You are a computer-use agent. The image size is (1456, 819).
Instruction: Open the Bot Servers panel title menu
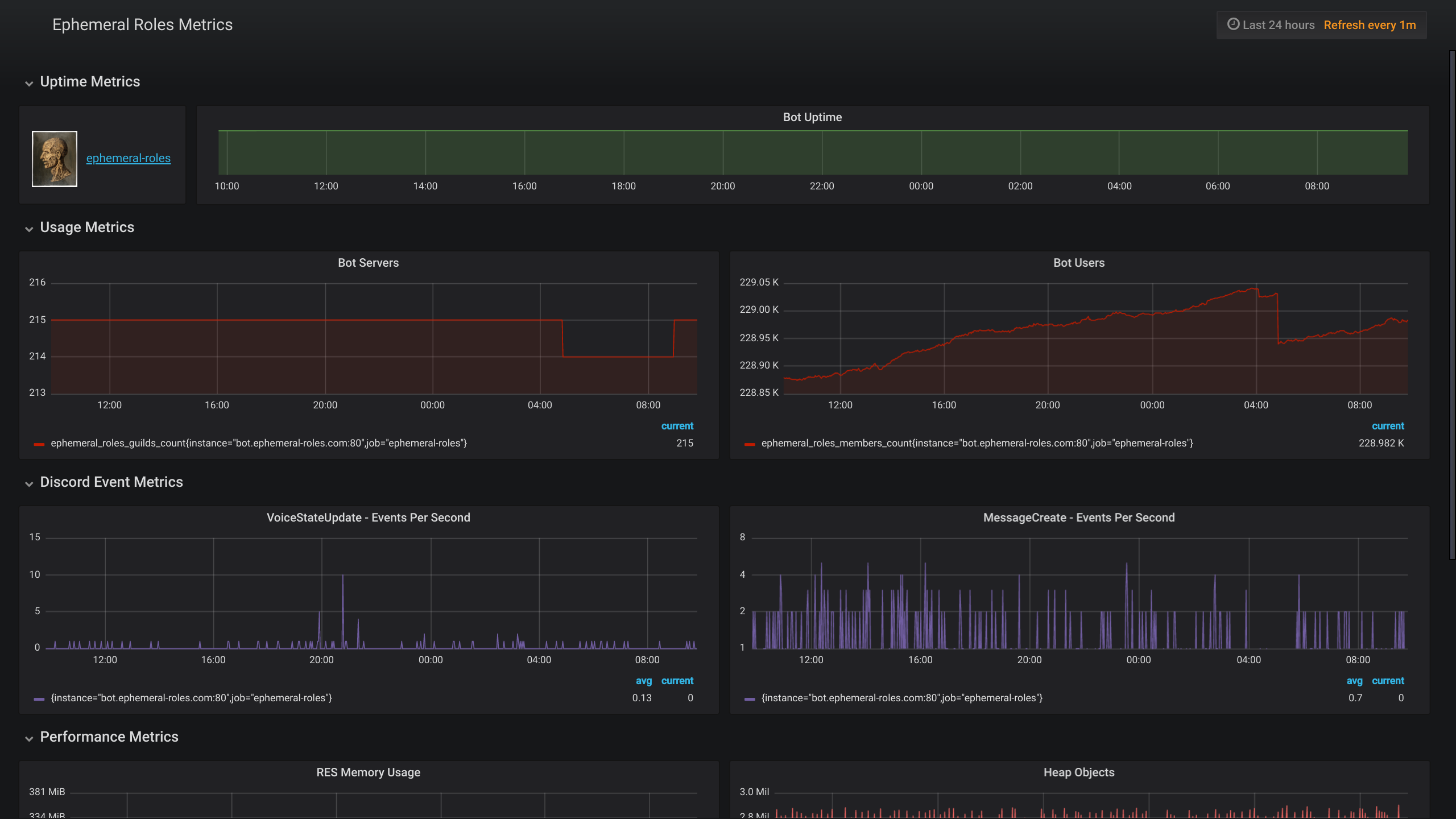coord(368,263)
